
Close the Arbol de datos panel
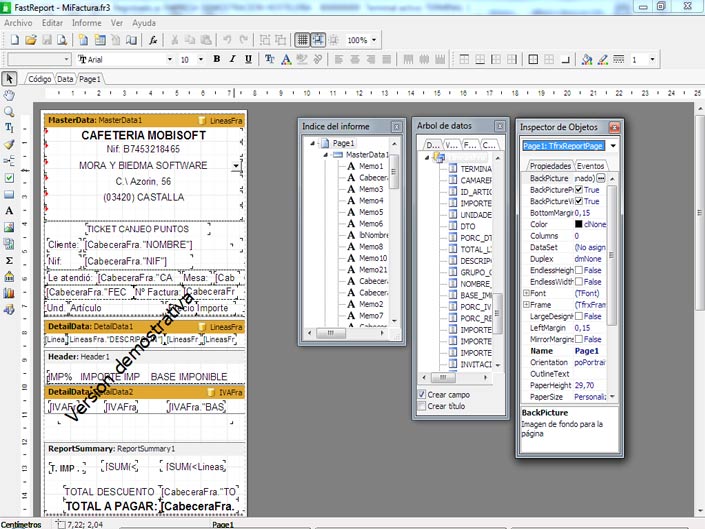[x=500, y=126]
